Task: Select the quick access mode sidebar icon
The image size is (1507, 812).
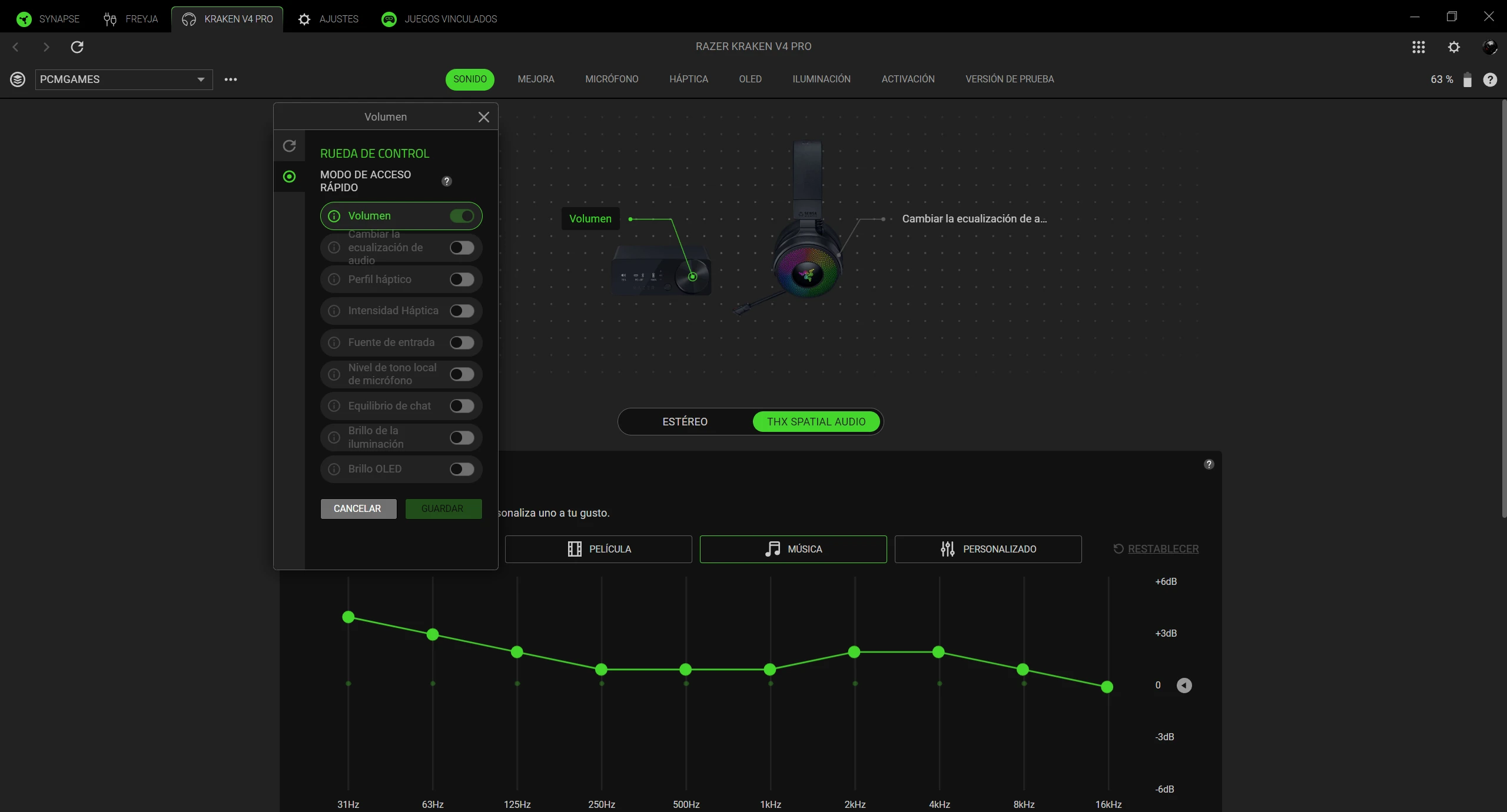Action: (x=290, y=177)
